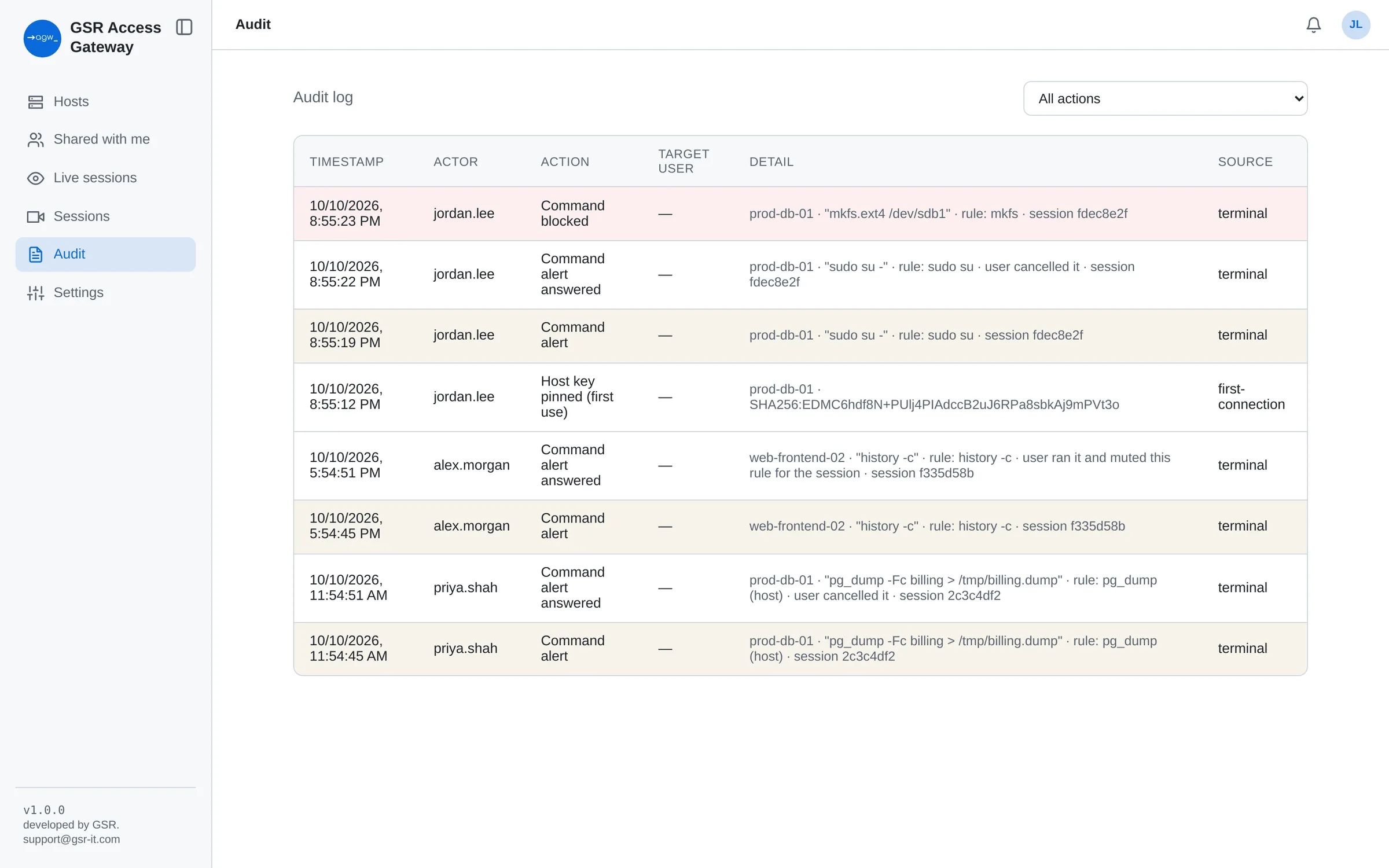Click the ACTOR column header
This screenshot has width=1389, height=868.
pos(455,161)
